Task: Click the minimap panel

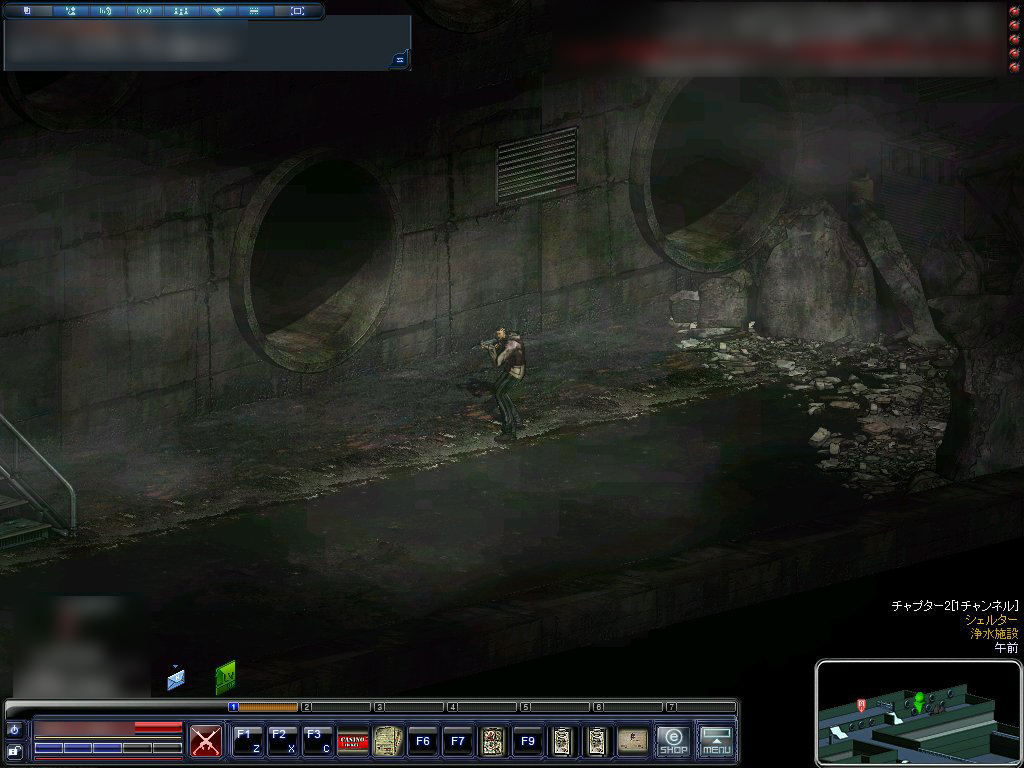Action: [x=918, y=713]
